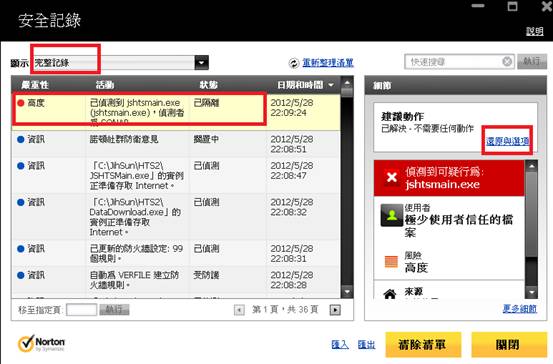Screen dimensions: 553x364
Task: Click the green user community icon
Action: (391, 215)
